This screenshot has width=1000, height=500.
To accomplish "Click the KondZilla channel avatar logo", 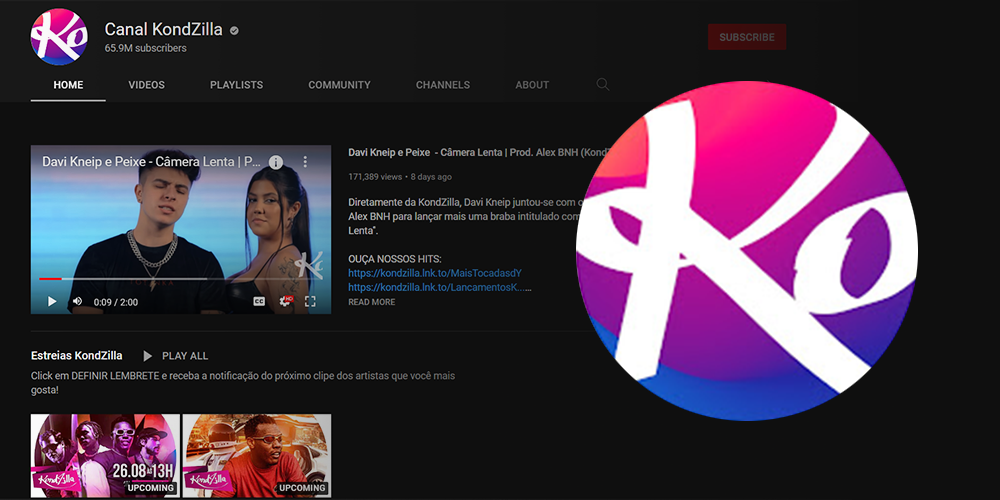I will pyautogui.click(x=59, y=37).
